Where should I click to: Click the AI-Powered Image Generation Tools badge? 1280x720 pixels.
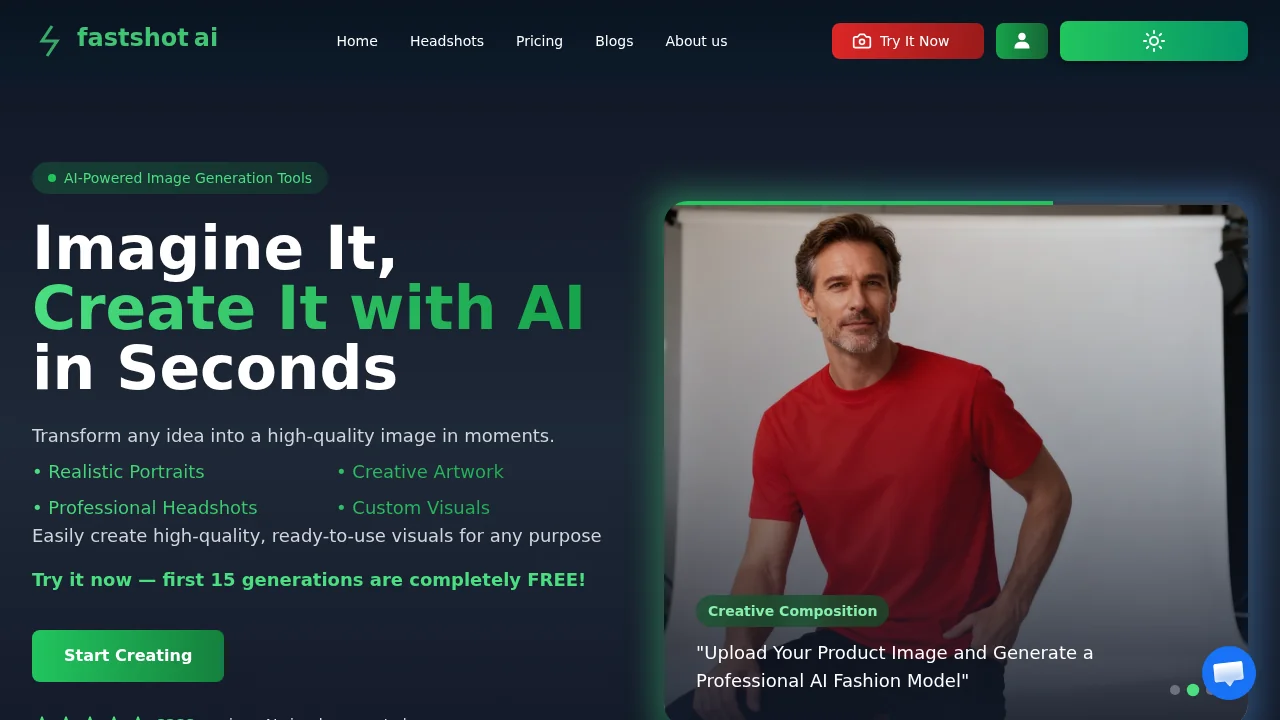pyautogui.click(x=180, y=178)
